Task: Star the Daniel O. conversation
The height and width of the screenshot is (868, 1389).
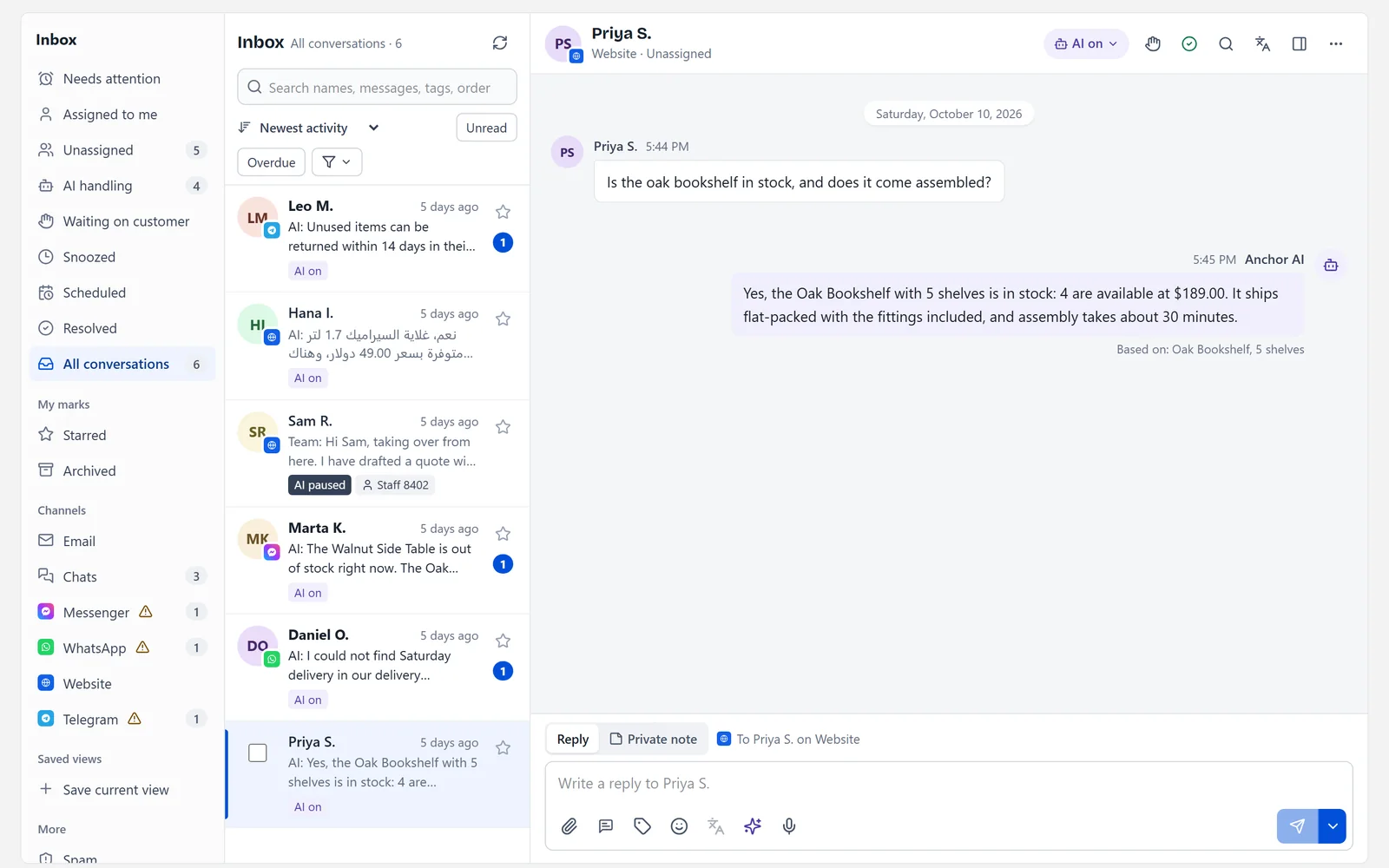Action: pos(503,641)
